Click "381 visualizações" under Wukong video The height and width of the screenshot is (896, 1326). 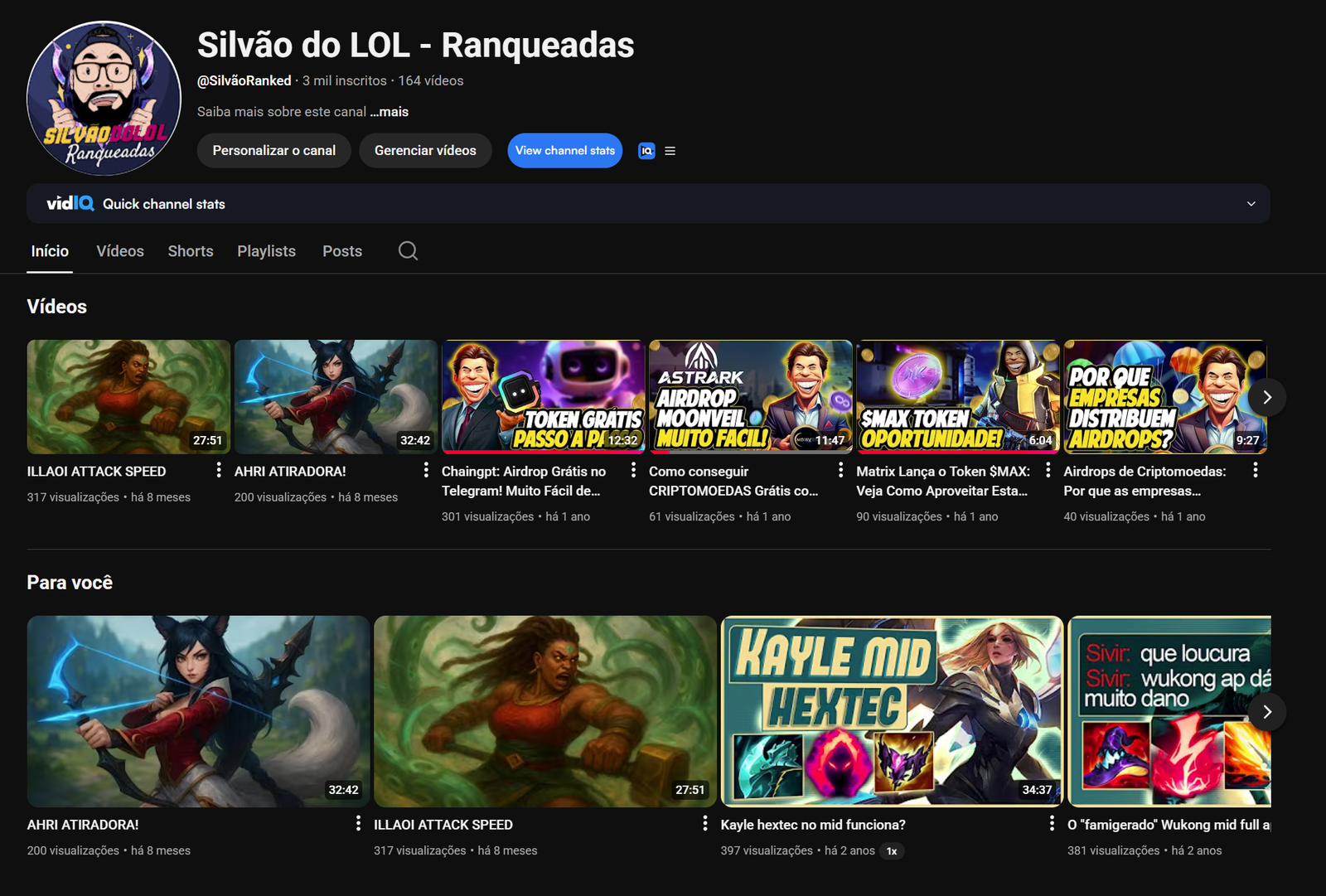click(x=1114, y=851)
